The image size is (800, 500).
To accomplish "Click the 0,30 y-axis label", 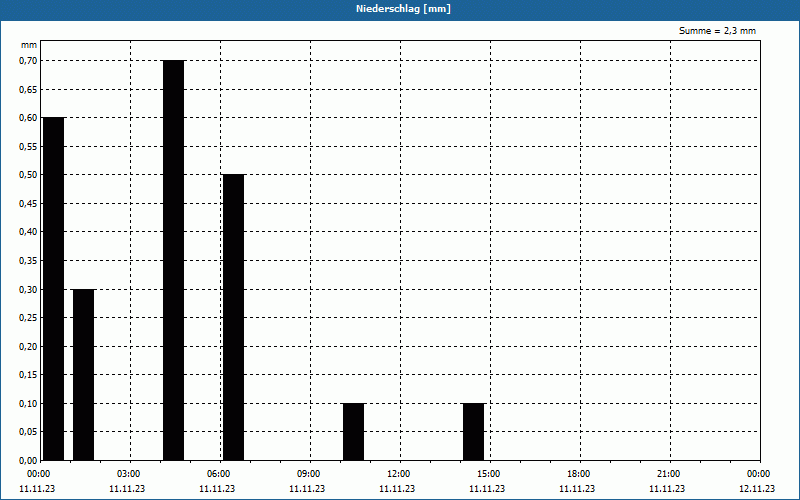I will click(x=28, y=289).
